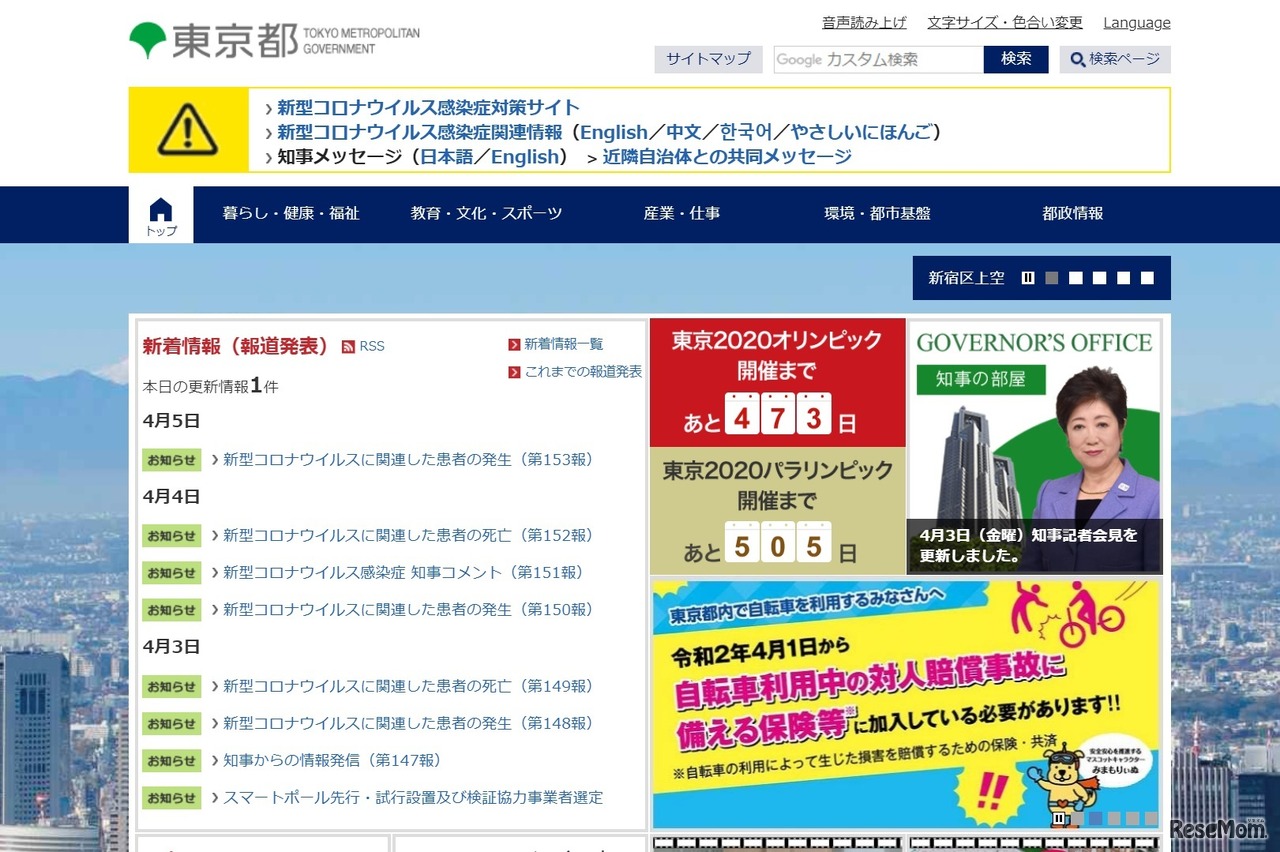Select the gray active dot of 新宿区上空 slideshow
This screenshot has width=1280, height=852.
click(1052, 278)
